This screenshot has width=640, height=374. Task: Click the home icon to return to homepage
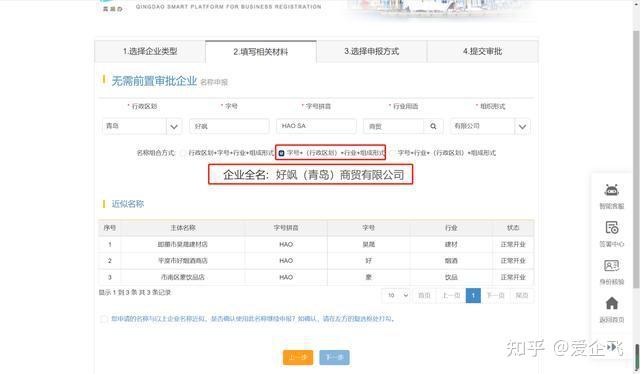(x=611, y=303)
